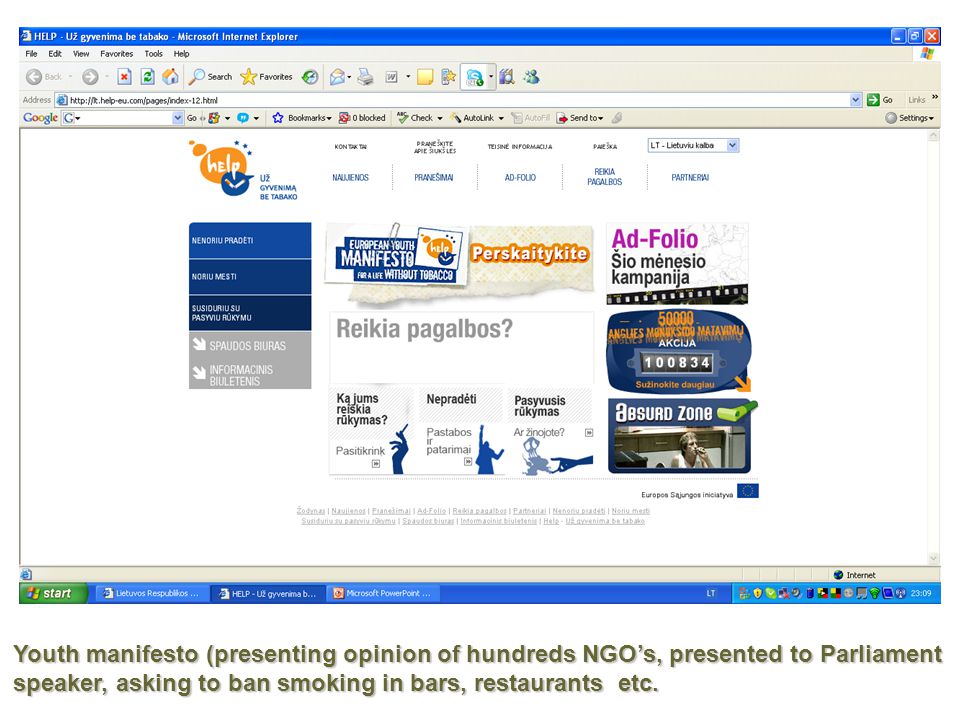Open Favorites star in toolbar

click(248, 77)
